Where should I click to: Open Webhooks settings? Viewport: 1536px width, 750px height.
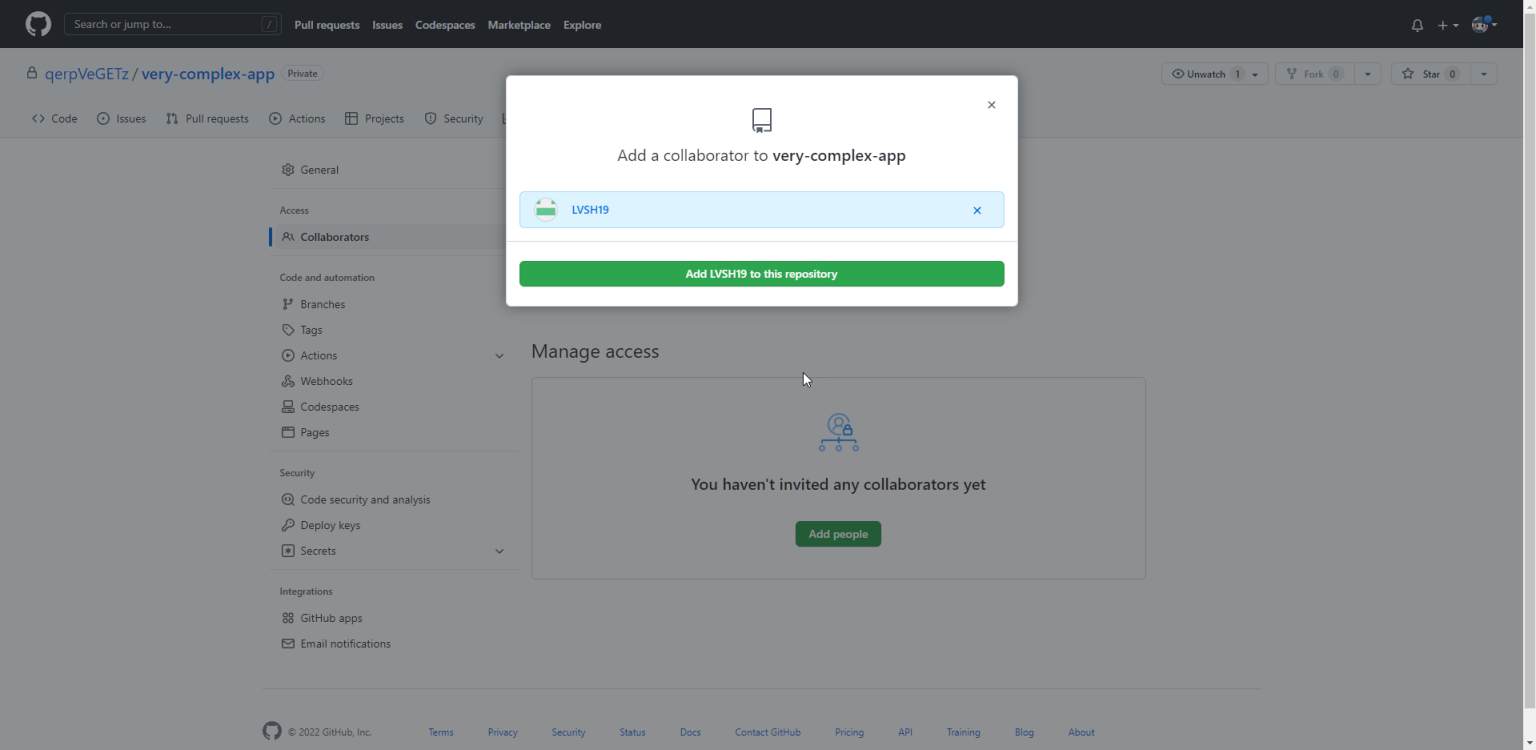pos(394,381)
